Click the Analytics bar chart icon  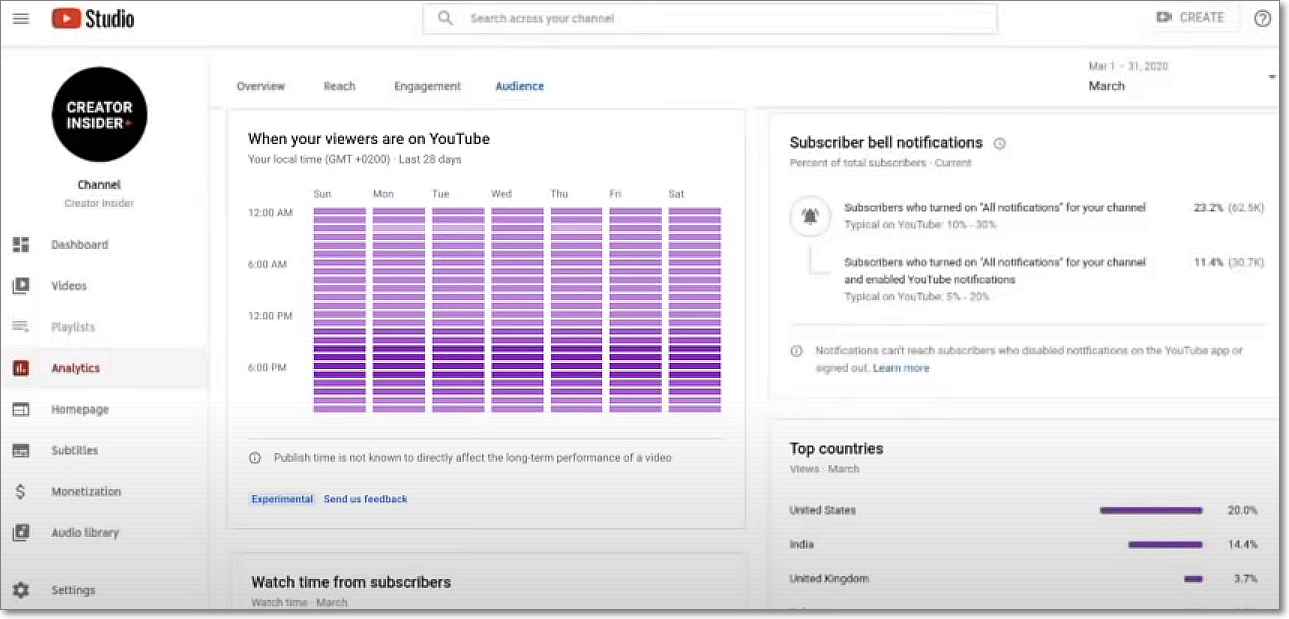20,368
